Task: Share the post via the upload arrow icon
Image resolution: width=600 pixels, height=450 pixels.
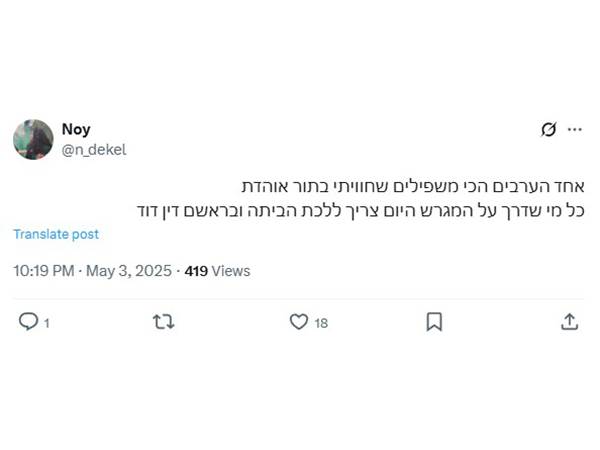Action: tap(569, 321)
